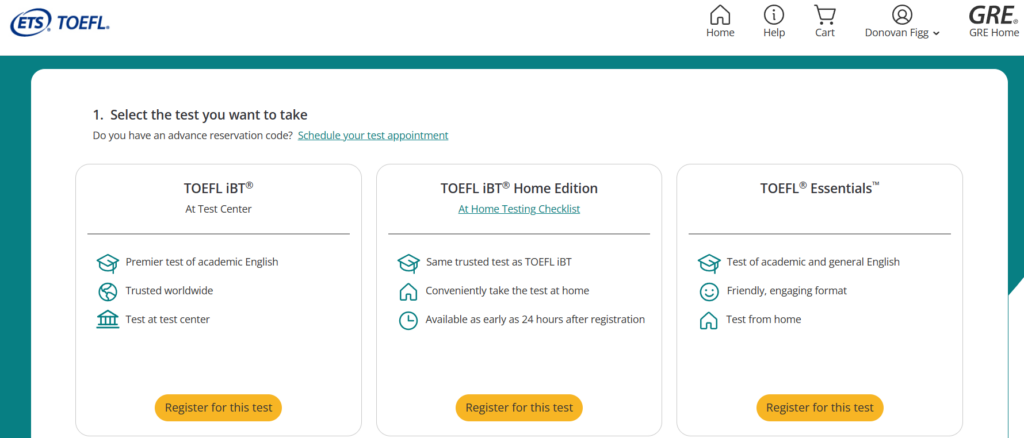Open the shopping Cart icon
The width and height of the screenshot is (1024, 438).
(x=825, y=22)
